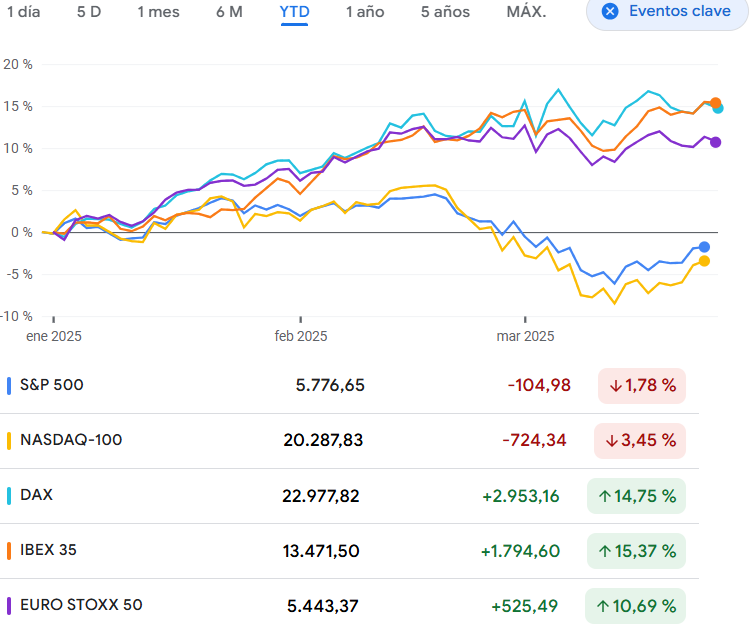Click the IBEX 35 orange endpoint dot

[x=716, y=103]
